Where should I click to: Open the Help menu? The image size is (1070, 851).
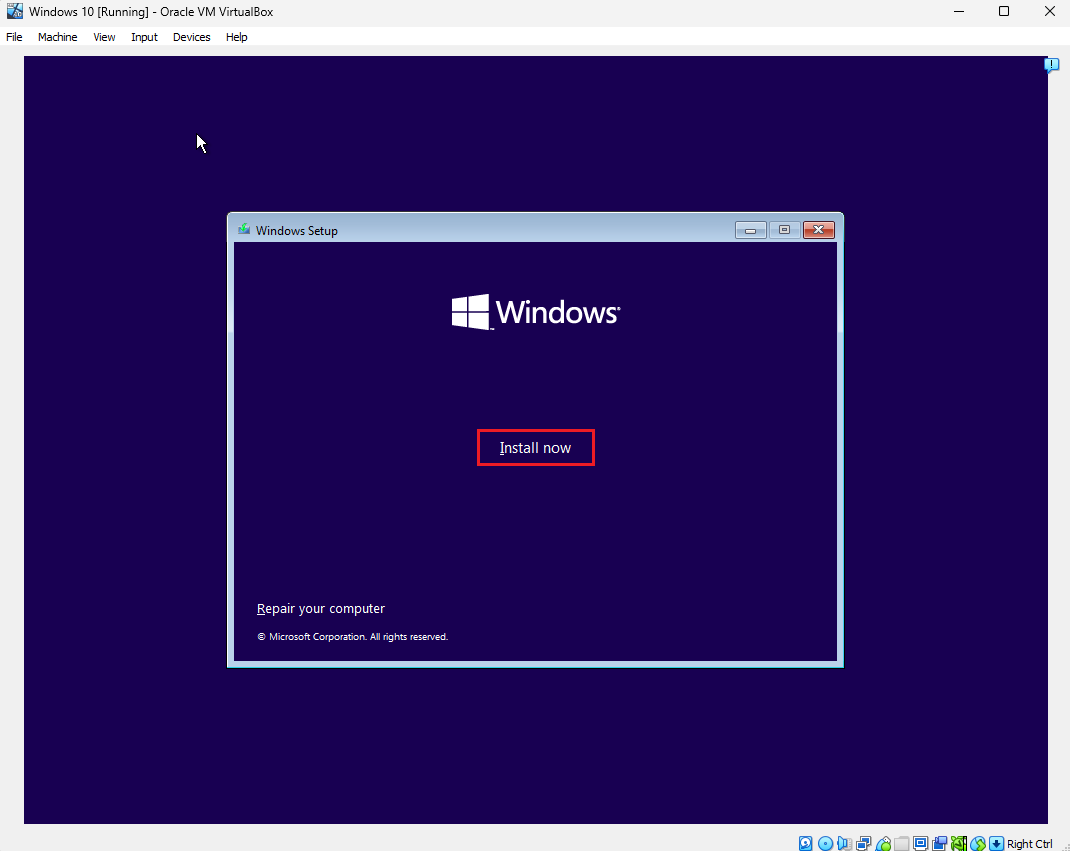click(x=237, y=37)
